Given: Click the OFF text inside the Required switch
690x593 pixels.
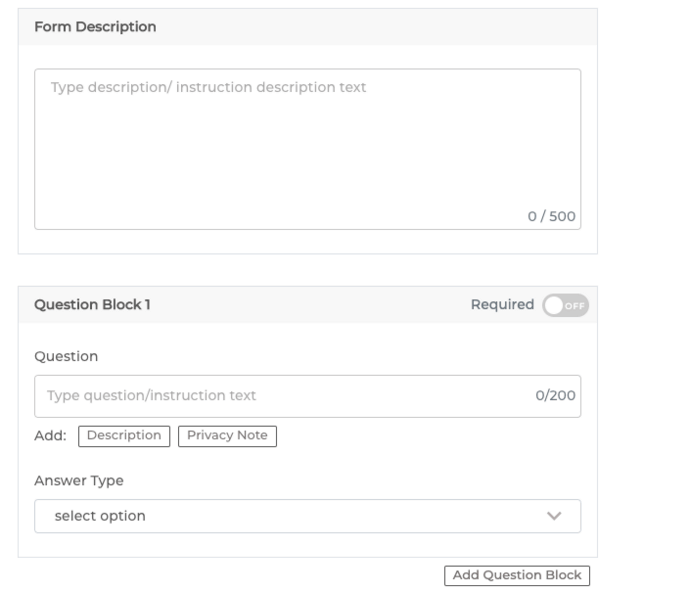Looking at the screenshot, I should [x=574, y=306].
